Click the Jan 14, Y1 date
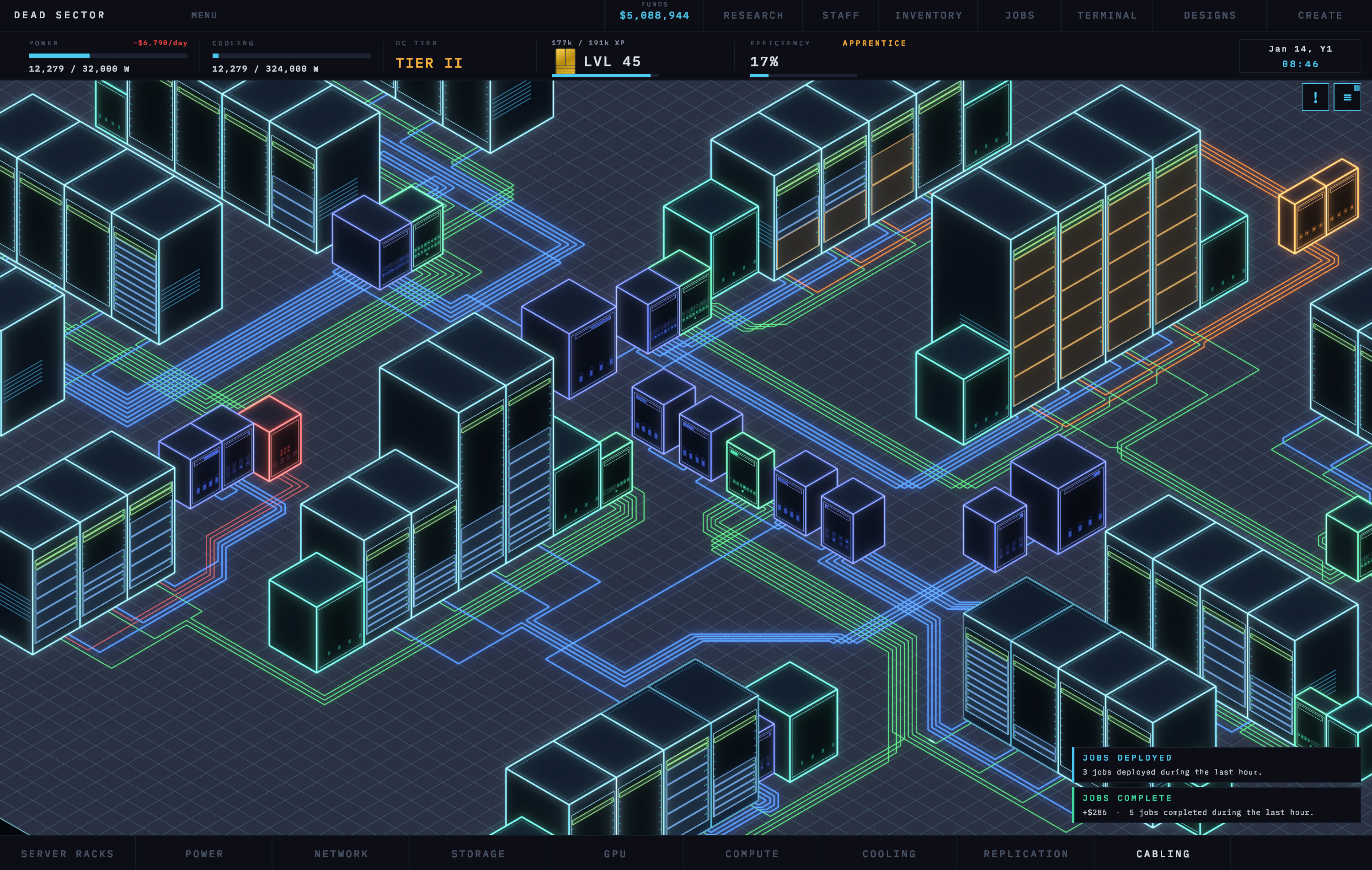 coord(1300,49)
